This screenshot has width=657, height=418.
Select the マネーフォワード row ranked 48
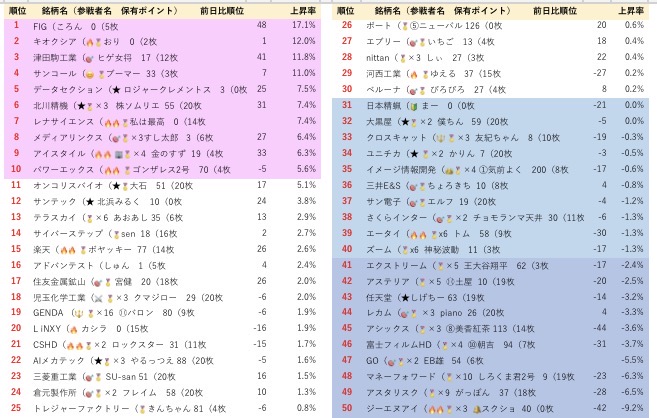[490, 376]
